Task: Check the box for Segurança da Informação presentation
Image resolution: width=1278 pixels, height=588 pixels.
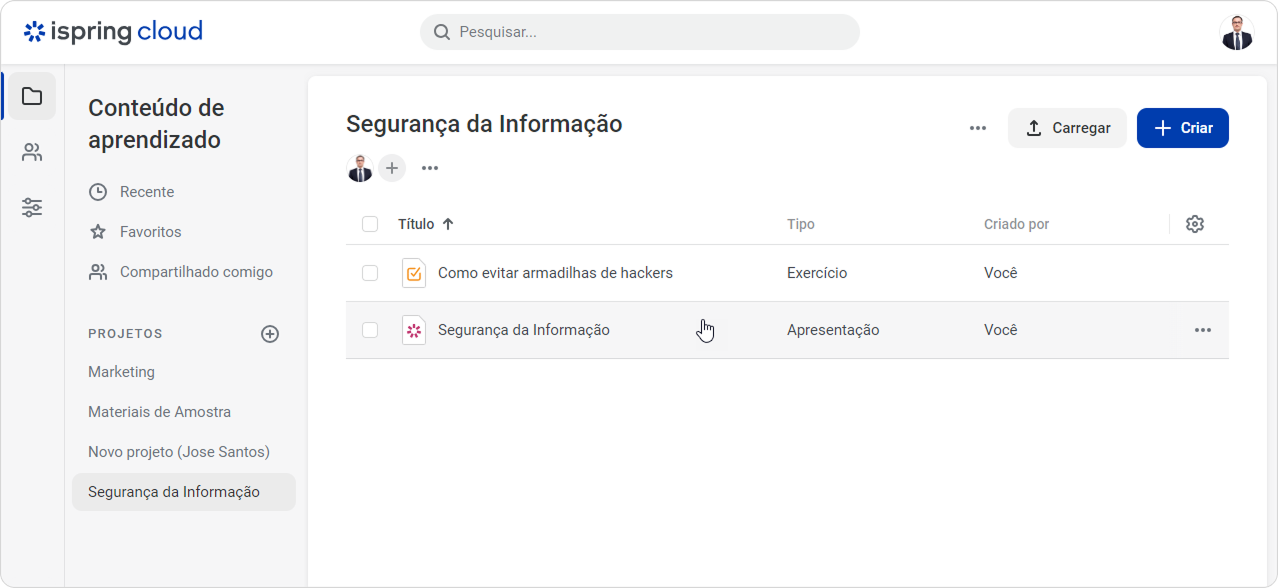Action: tap(370, 330)
